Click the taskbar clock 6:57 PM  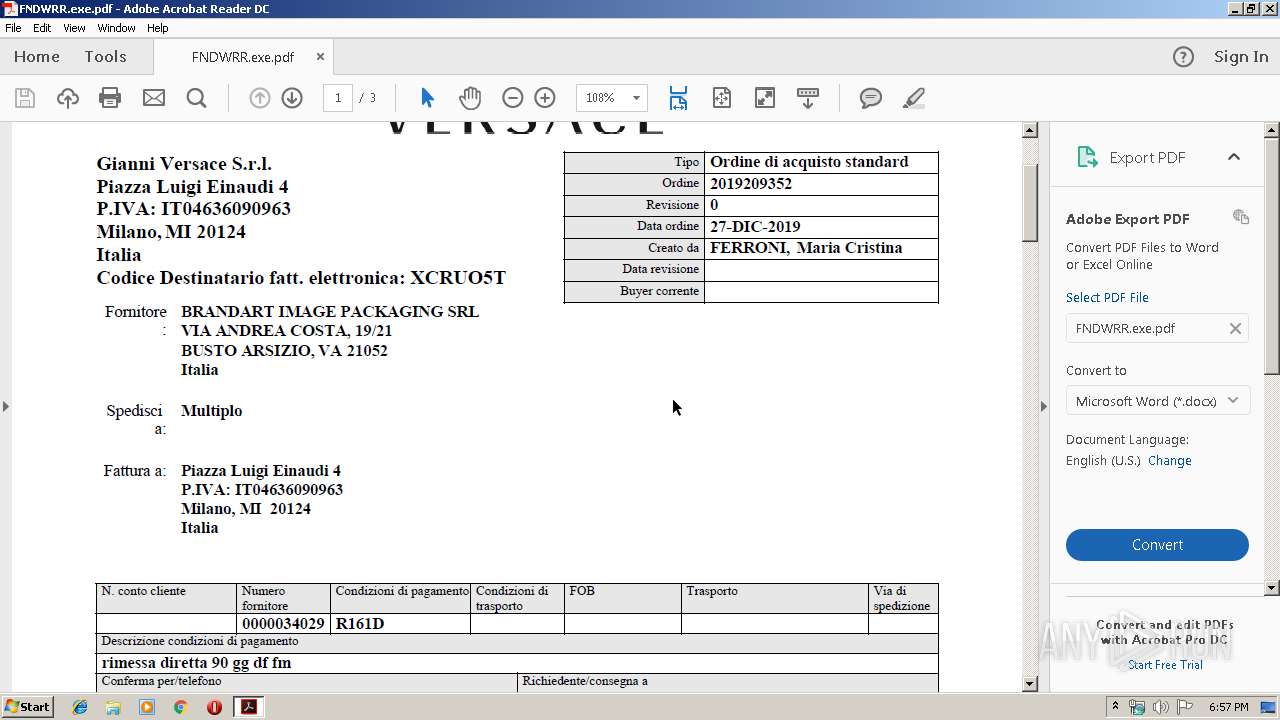click(x=1228, y=707)
